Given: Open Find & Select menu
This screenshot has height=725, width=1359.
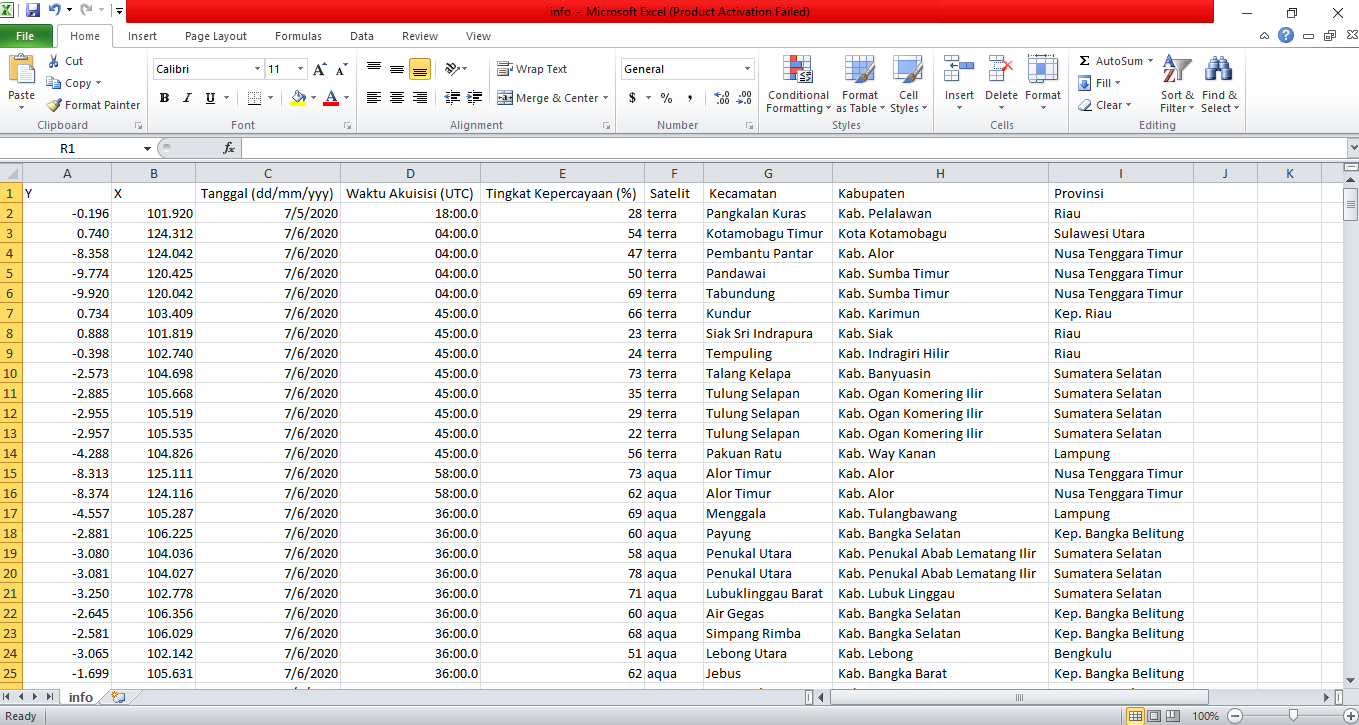Looking at the screenshot, I should (x=1219, y=85).
